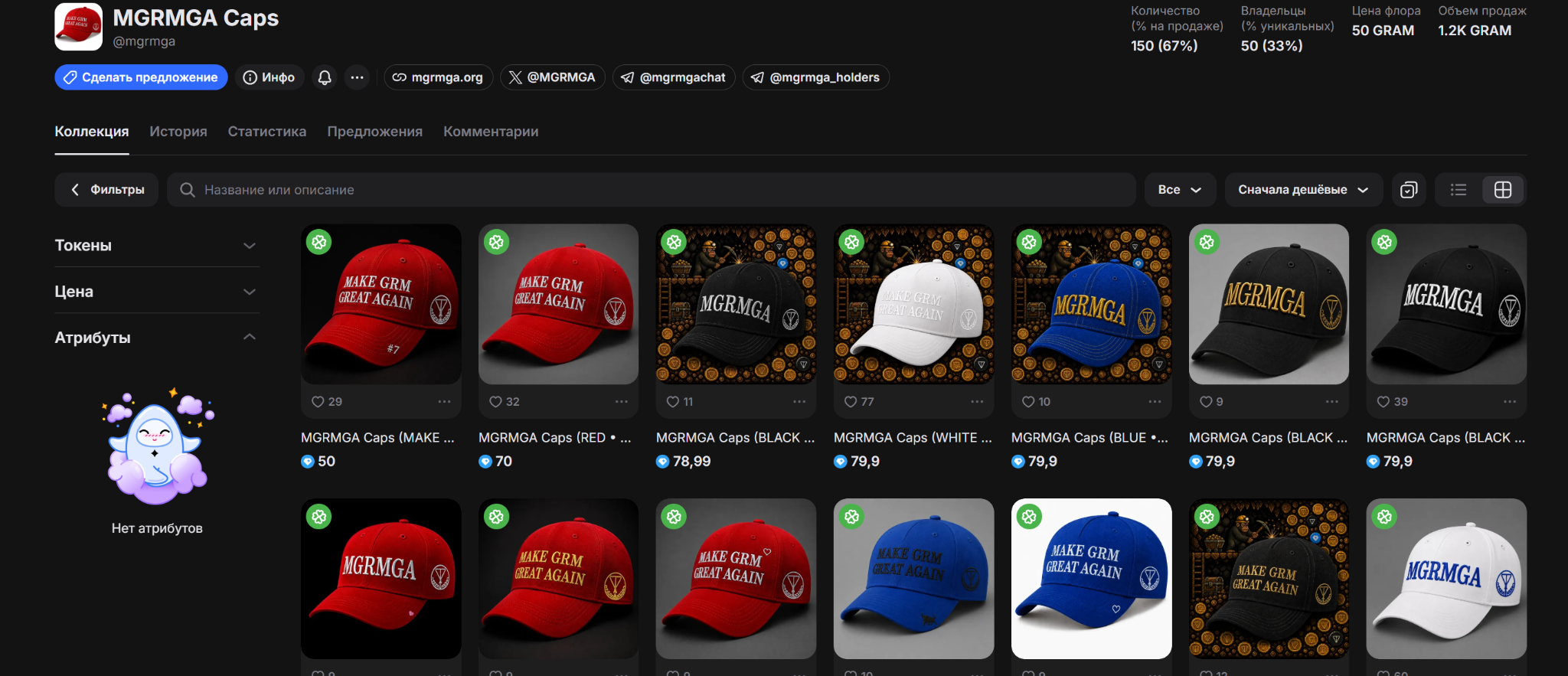Open the blue MGRMGA cap thumbnail priced 79,9
Screen dimensions: 1568x676
coord(1092,304)
